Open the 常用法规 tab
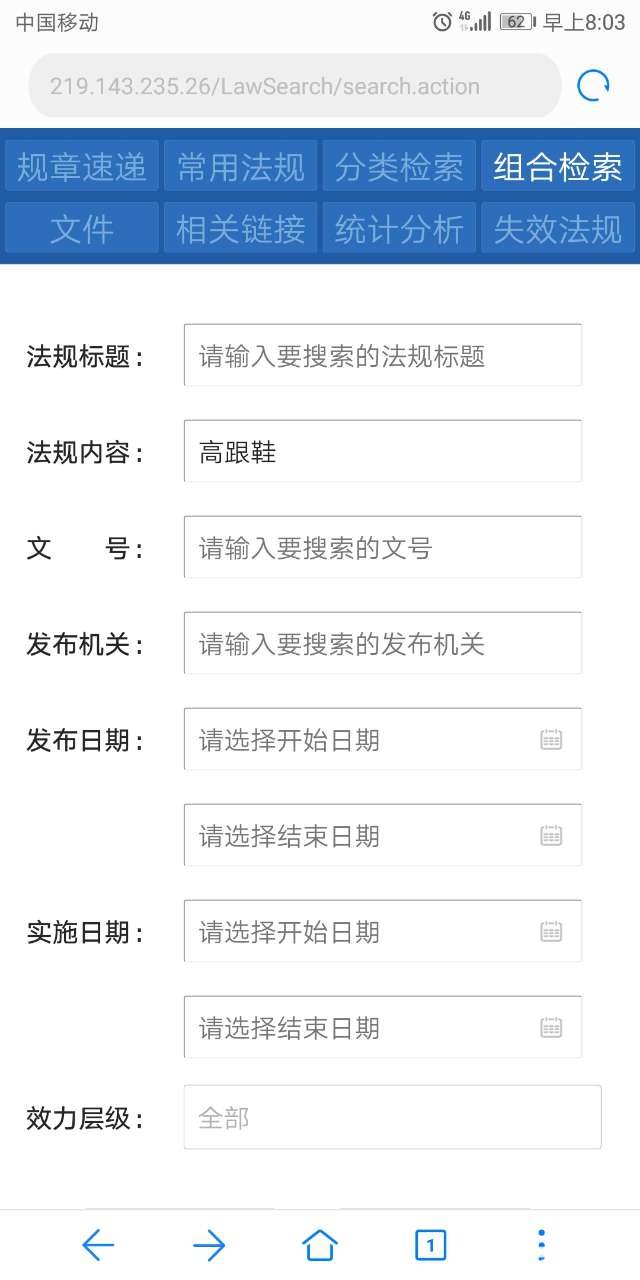 tap(241, 166)
